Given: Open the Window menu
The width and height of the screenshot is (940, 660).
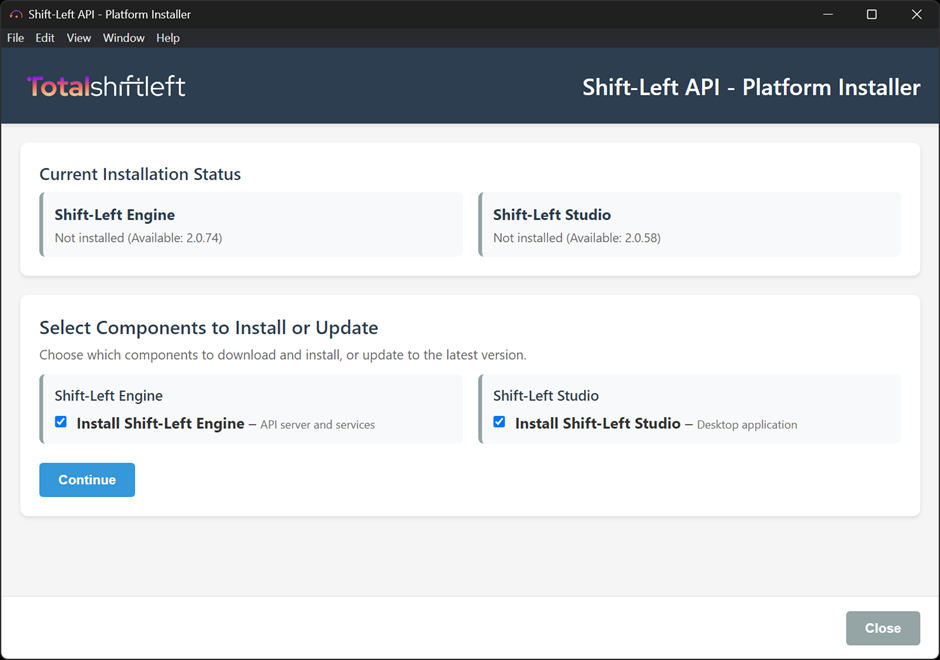Looking at the screenshot, I should 123,38.
